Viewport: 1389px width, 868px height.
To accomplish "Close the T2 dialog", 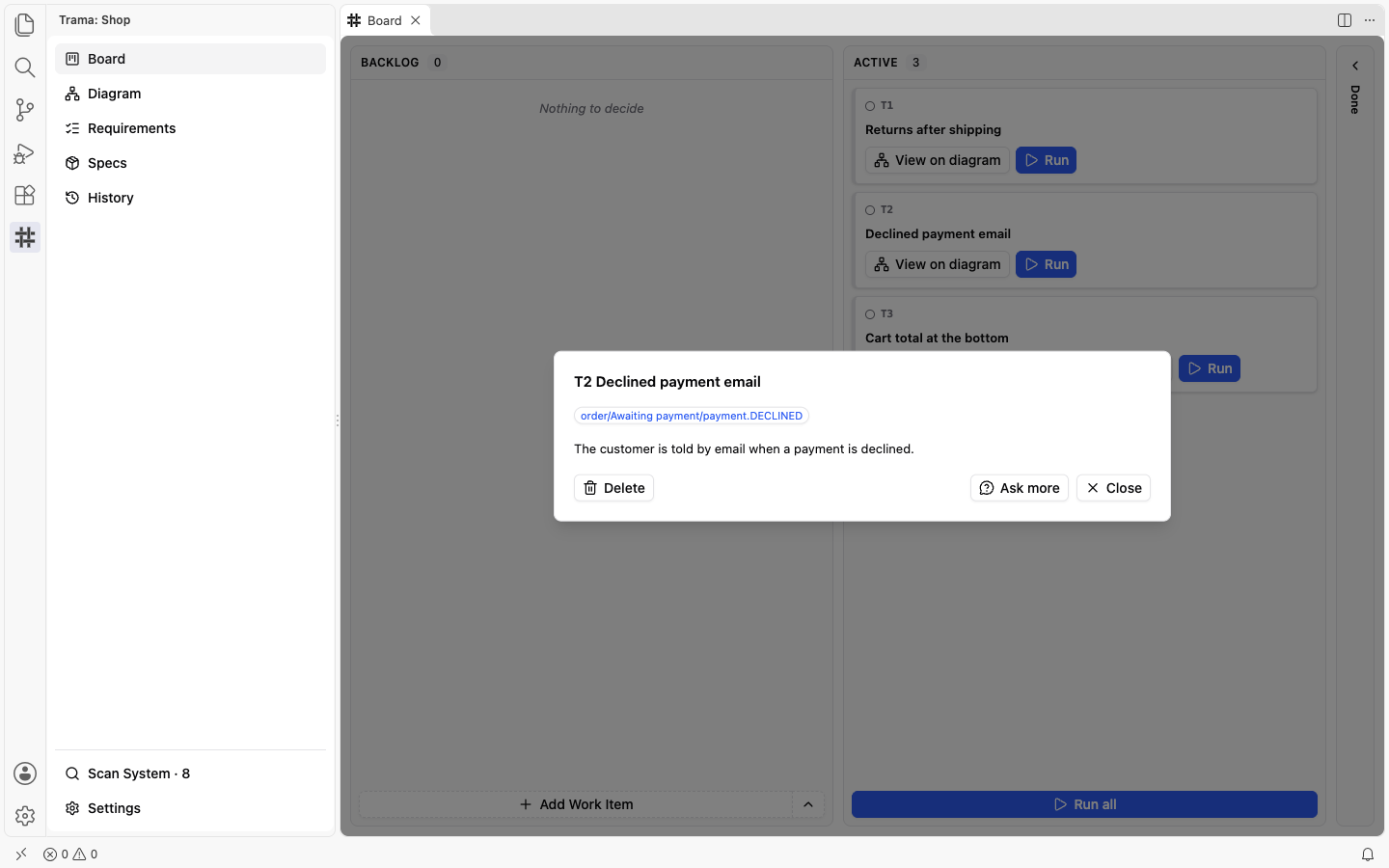I will coord(1113,488).
